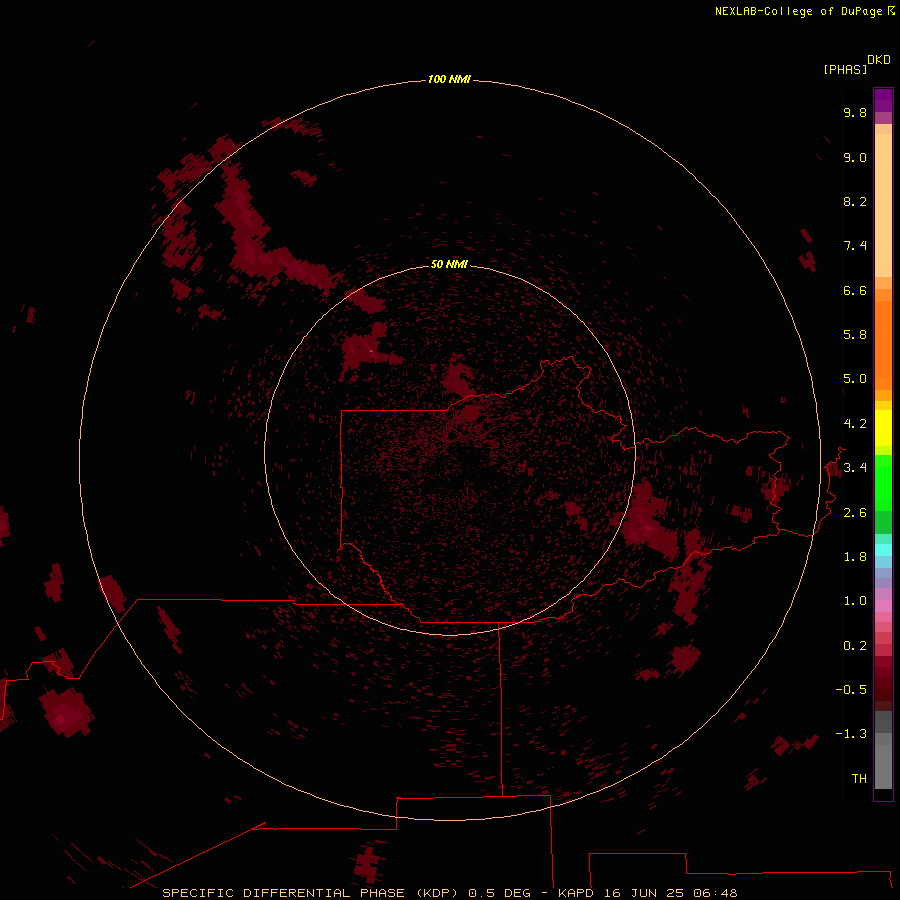Click the 9.0 value on the color scale
The height and width of the screenshot is (900, 900).
[855, 157]
